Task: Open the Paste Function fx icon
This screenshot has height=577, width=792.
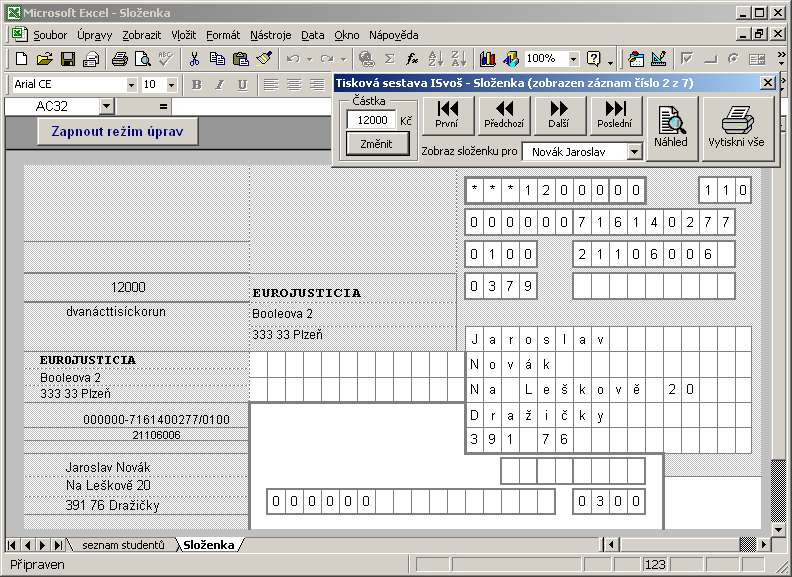Action: click(x=412, y=59)
